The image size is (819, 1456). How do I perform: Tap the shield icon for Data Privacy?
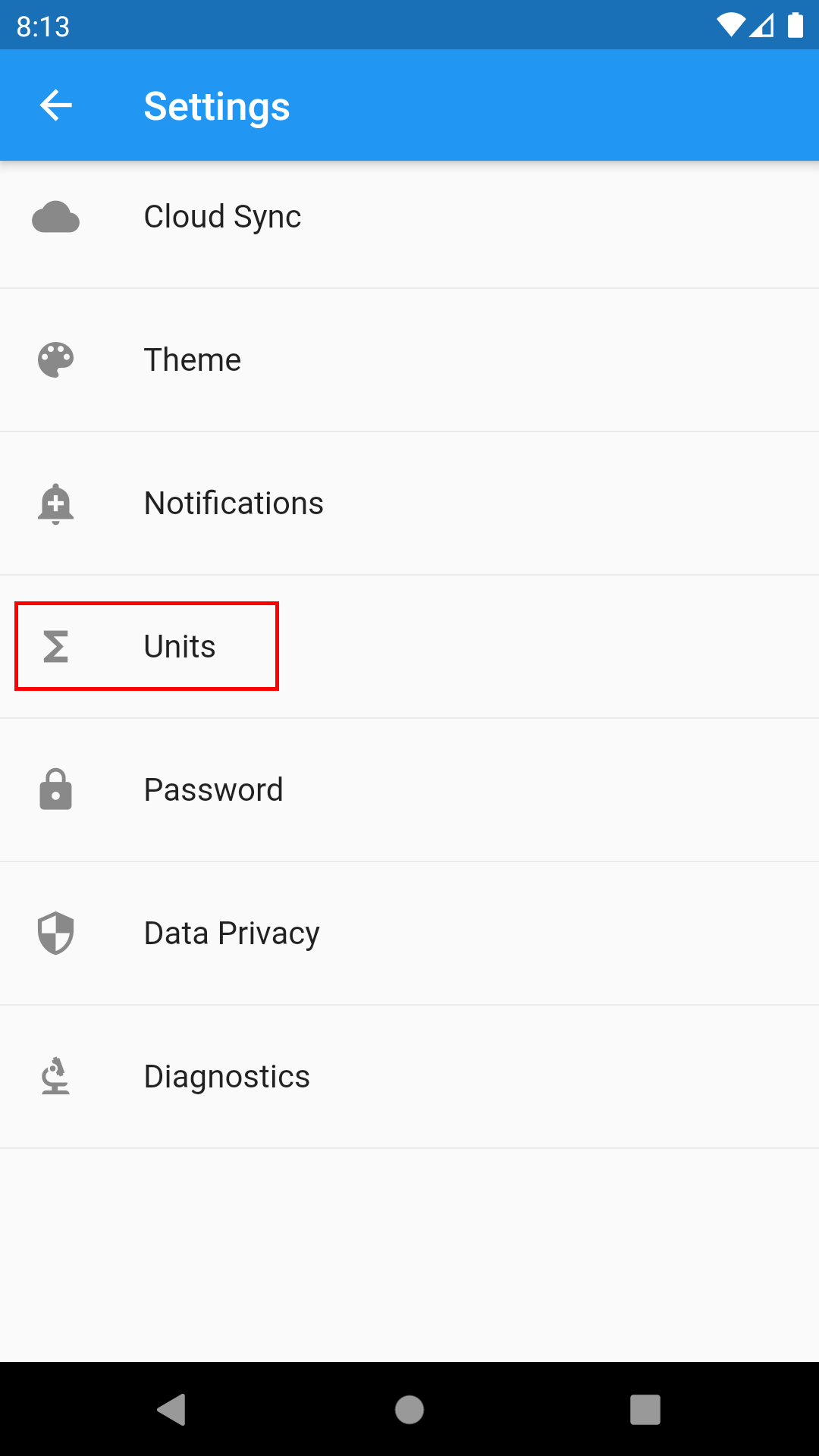click(x=55, y=934)
